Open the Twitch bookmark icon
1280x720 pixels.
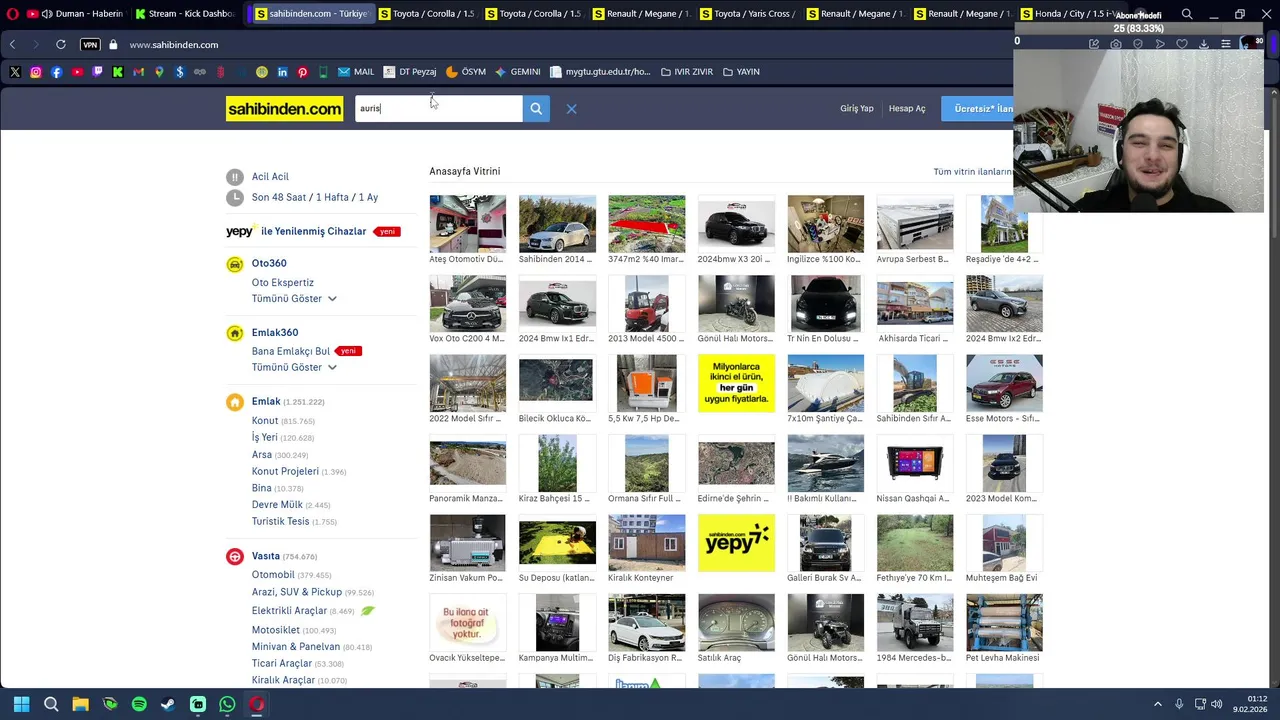97,72
